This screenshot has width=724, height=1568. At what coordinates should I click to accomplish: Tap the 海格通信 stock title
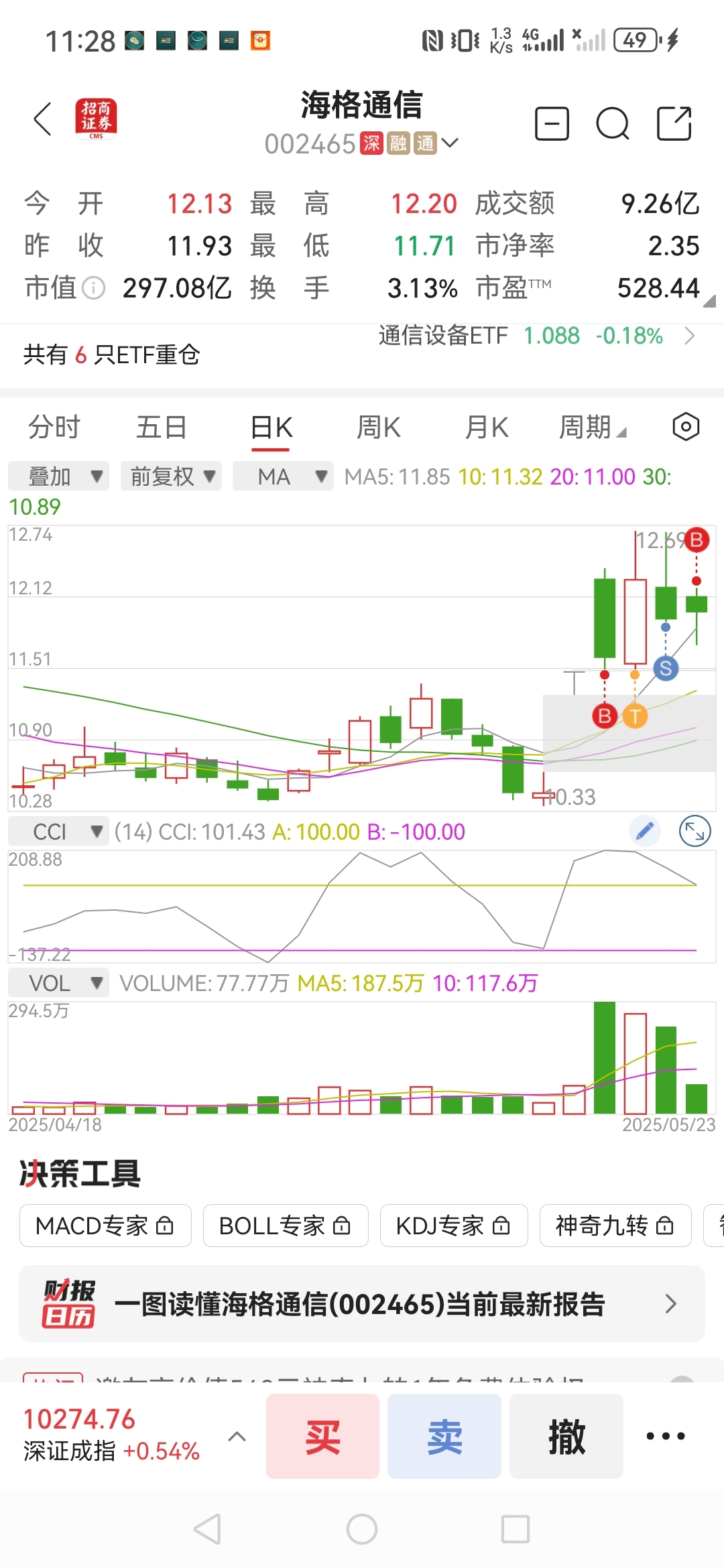point(362,105)
